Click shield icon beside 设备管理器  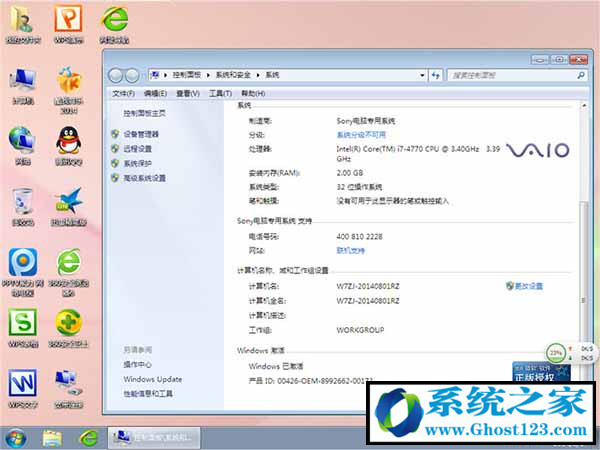point(115,134)
